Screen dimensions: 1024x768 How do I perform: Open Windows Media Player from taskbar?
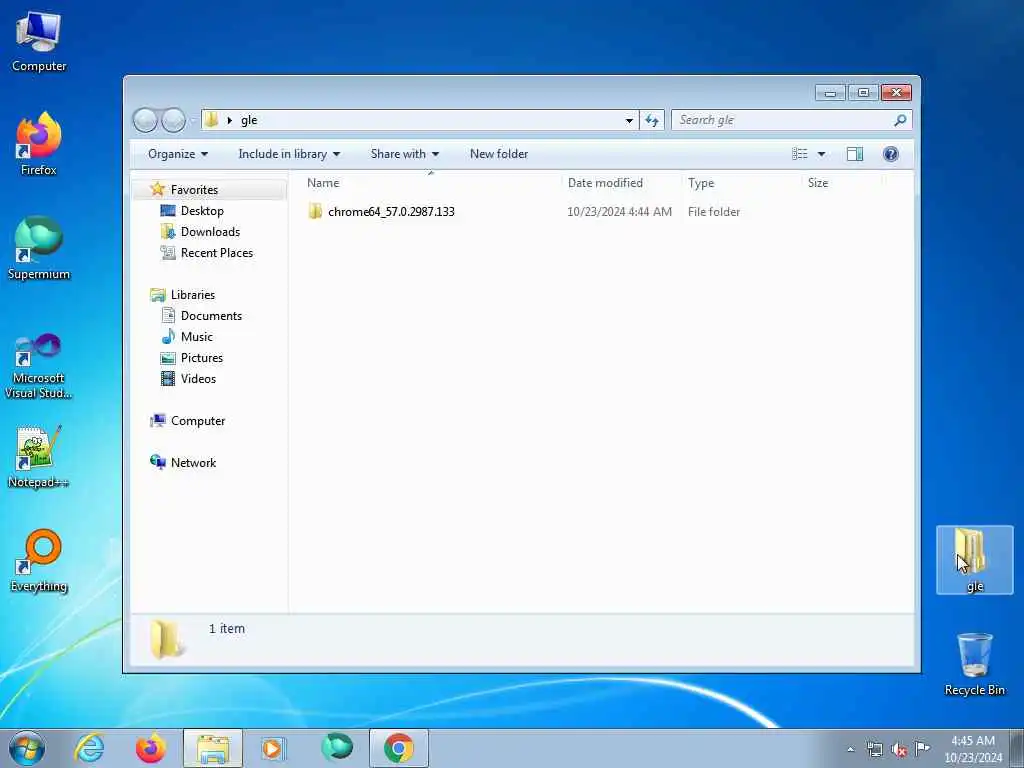click(x=273, y=748)
